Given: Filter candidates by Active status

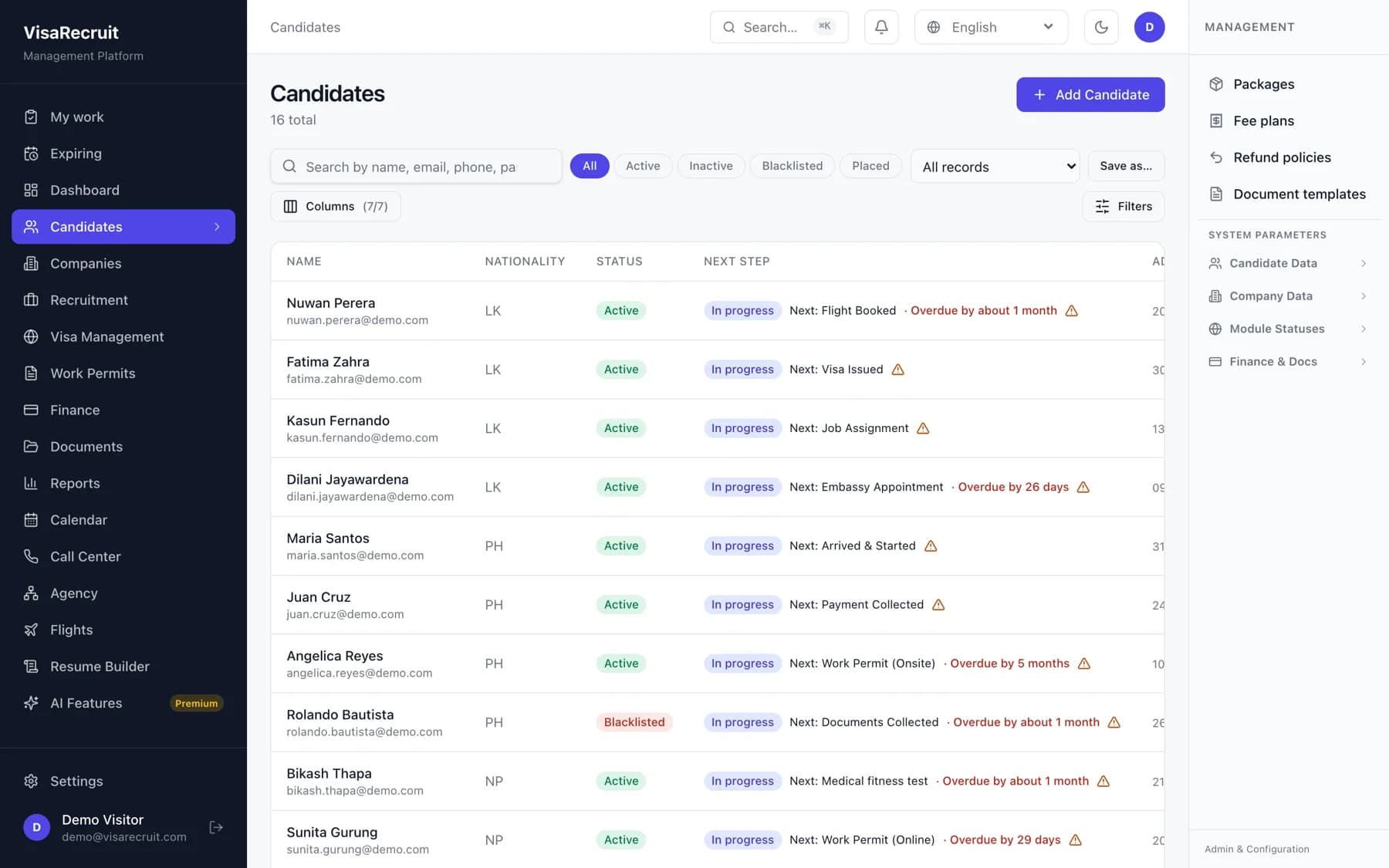Looking at the screenshot, I should [643, 166].
